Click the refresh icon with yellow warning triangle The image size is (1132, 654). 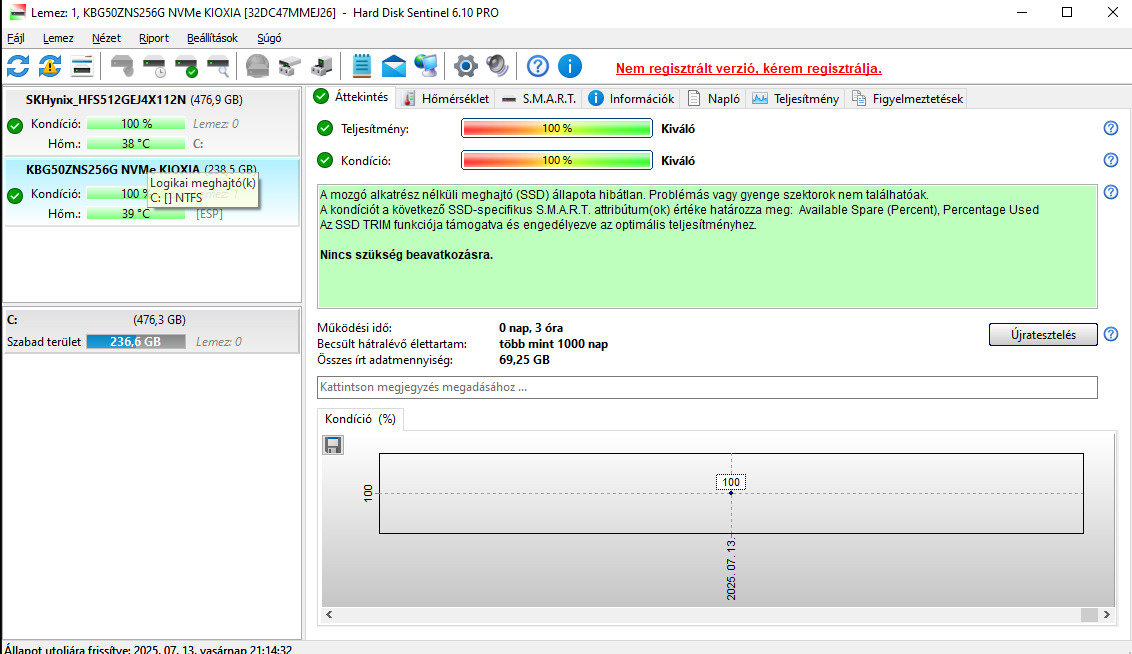tap(50, 66)
